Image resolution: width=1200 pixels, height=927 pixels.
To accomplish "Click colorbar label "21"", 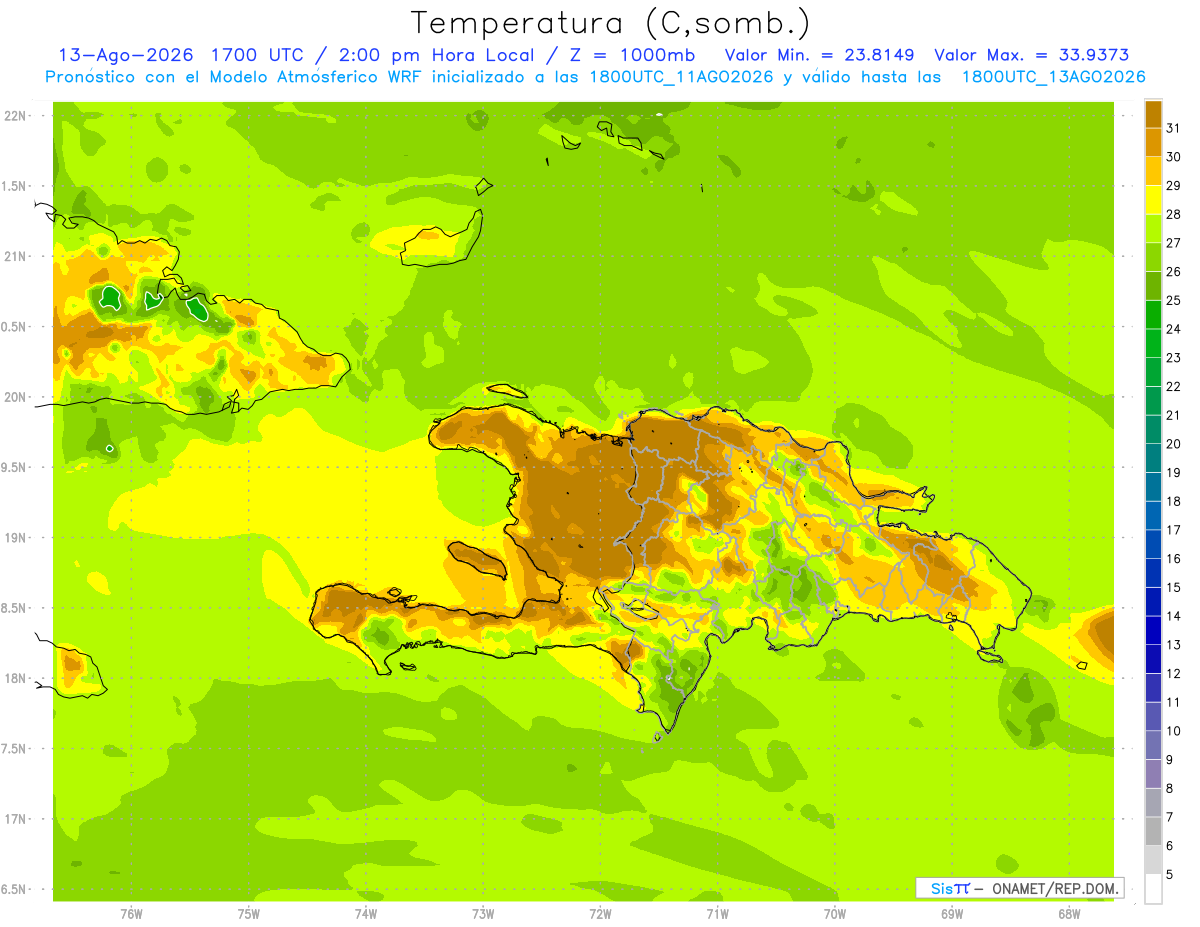I will tap(1173, 414).
